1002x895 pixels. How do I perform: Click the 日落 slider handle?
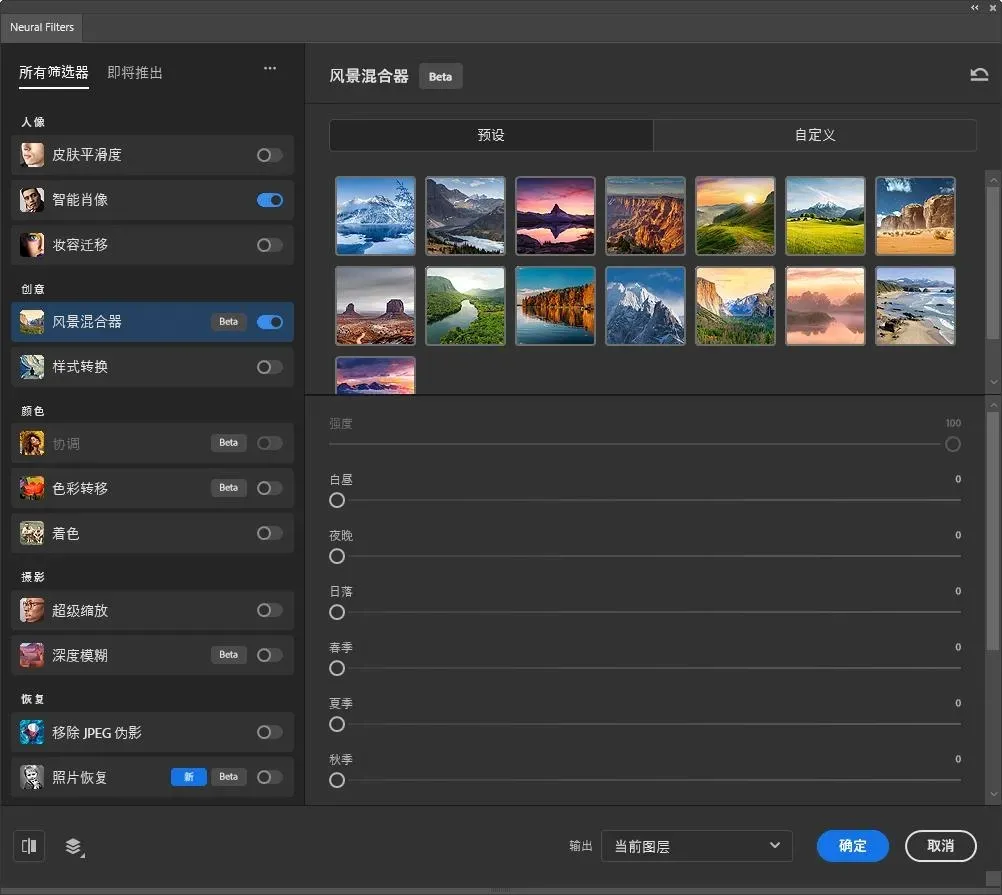pyautogui.click(x=337, y=612)
